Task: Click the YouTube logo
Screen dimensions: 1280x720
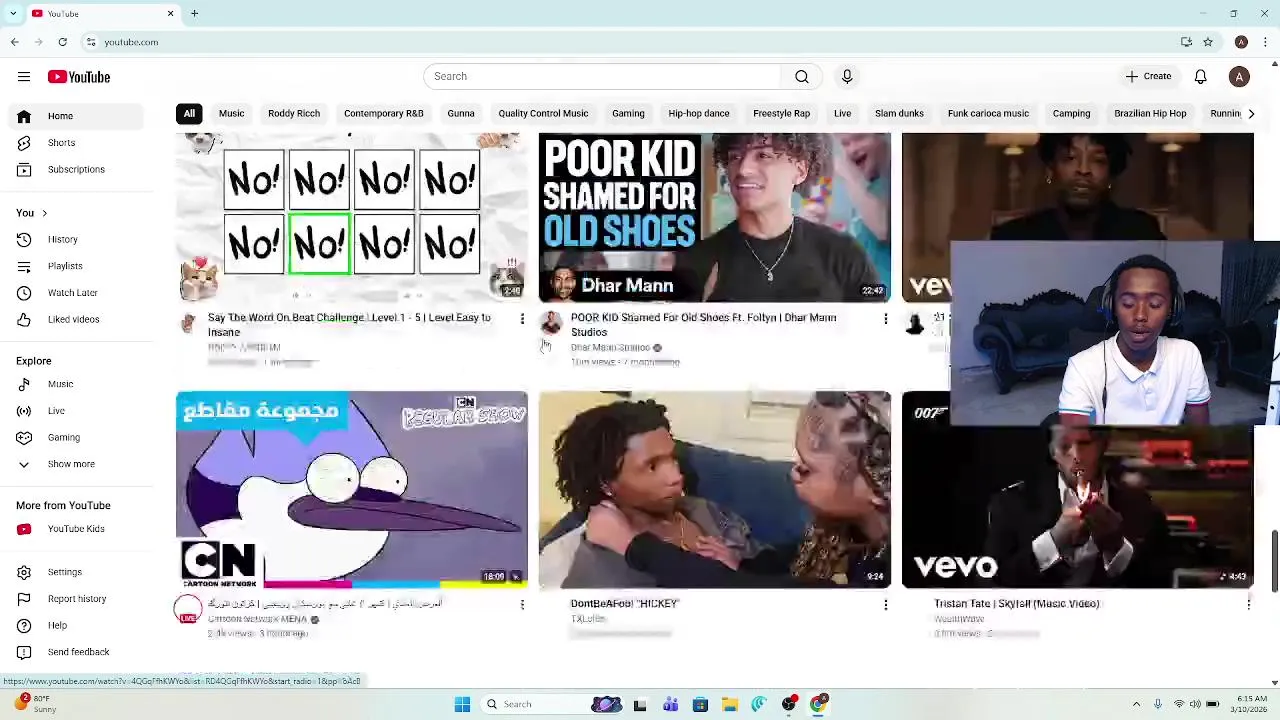Action: tap(78, 77)
